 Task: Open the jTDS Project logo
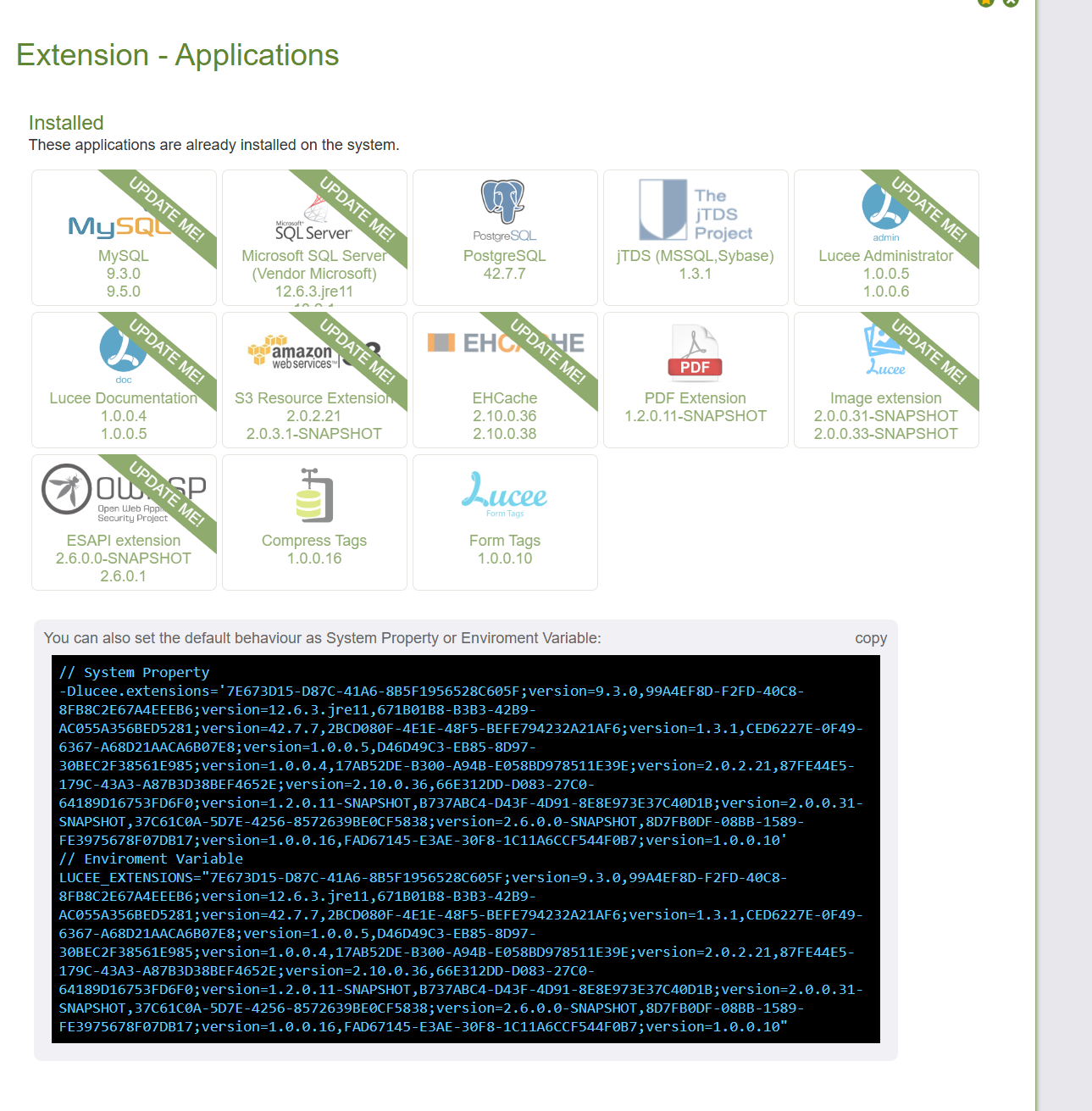[x=695, y=210]
